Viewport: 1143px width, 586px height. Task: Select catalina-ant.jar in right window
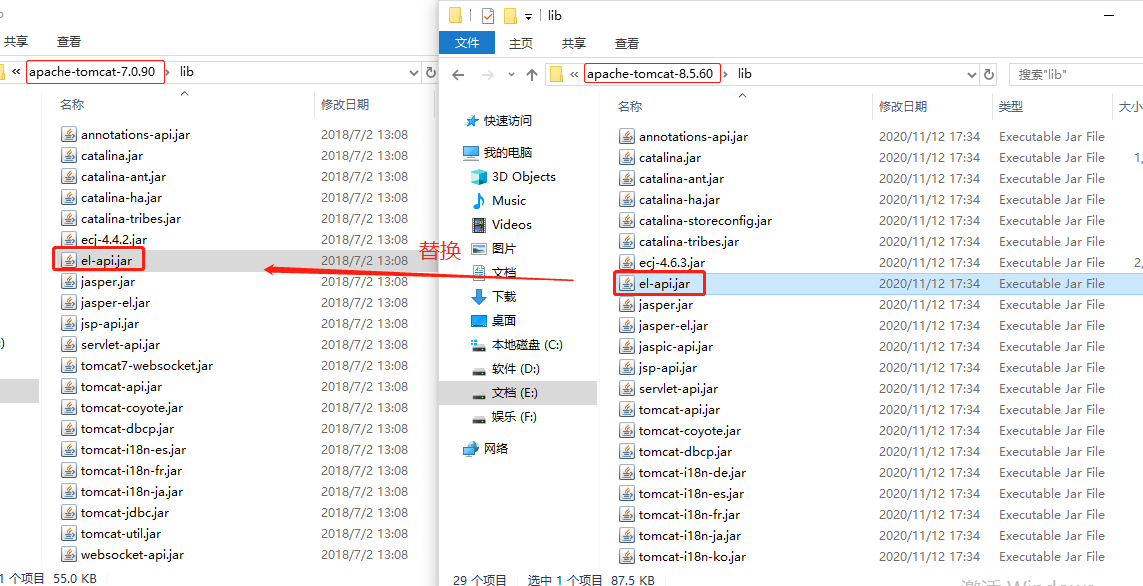tap(681, 179)
